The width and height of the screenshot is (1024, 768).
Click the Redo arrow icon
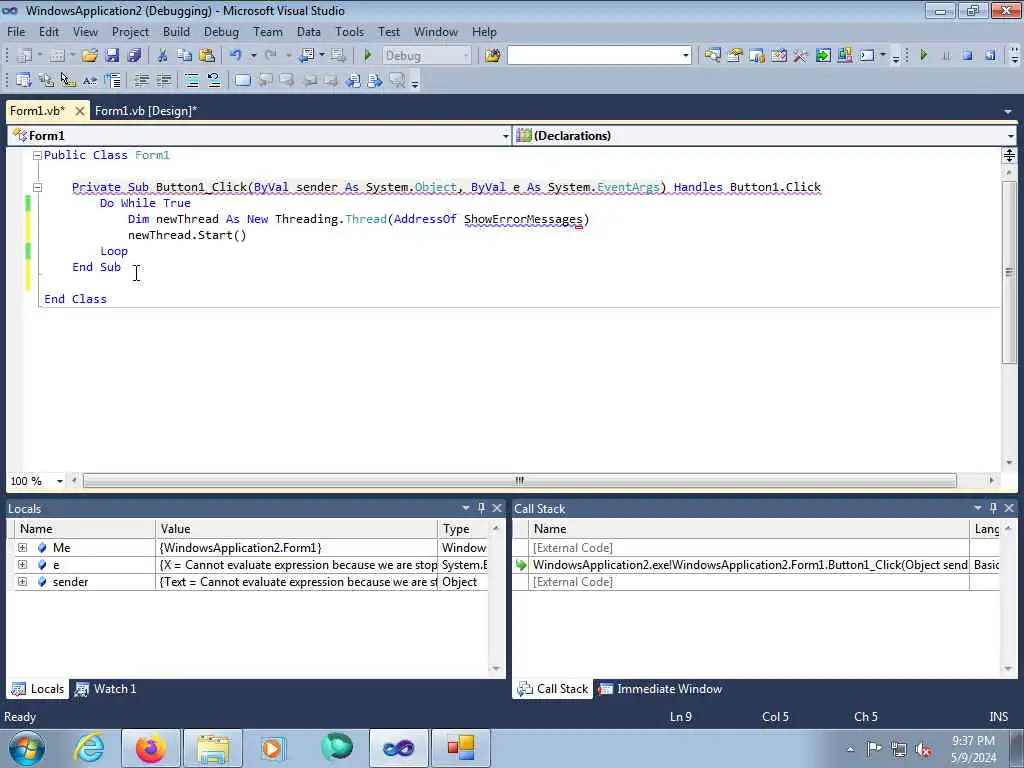pos(270,56)
